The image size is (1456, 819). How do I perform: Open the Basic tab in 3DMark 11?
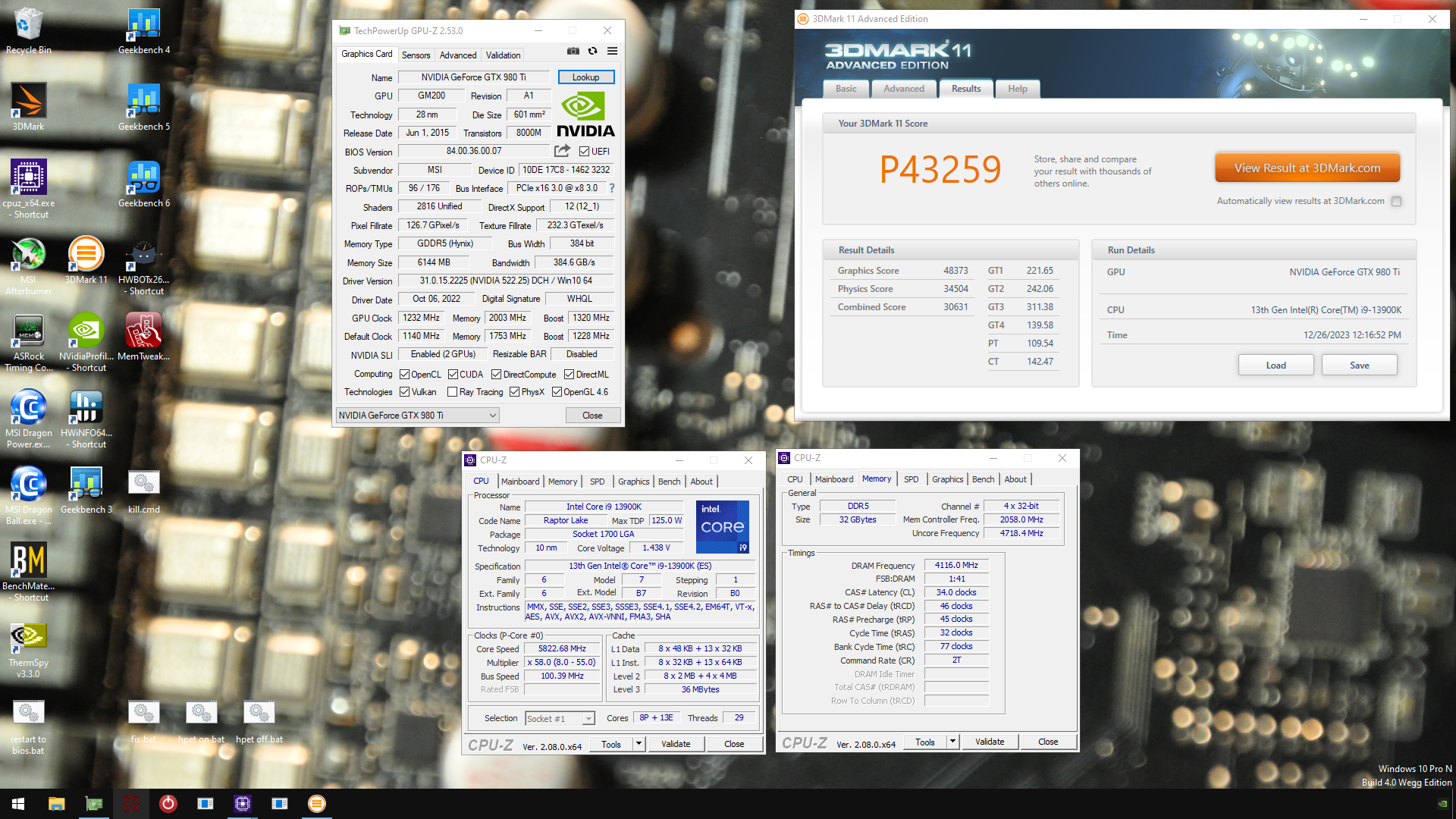846,89
